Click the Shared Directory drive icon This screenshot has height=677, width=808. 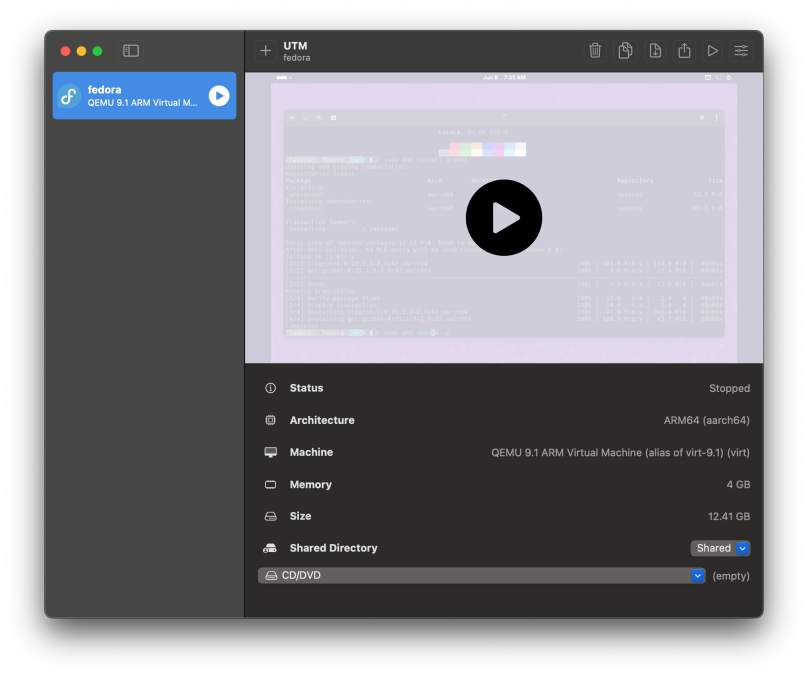pos(270,548)
